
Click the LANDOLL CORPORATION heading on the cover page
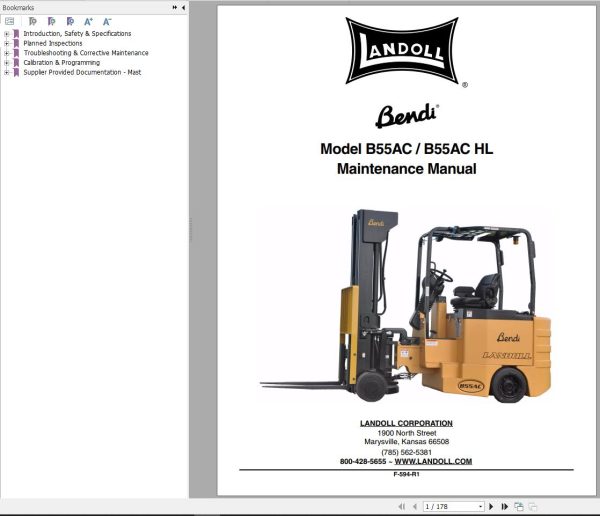[x=406, y=423]
